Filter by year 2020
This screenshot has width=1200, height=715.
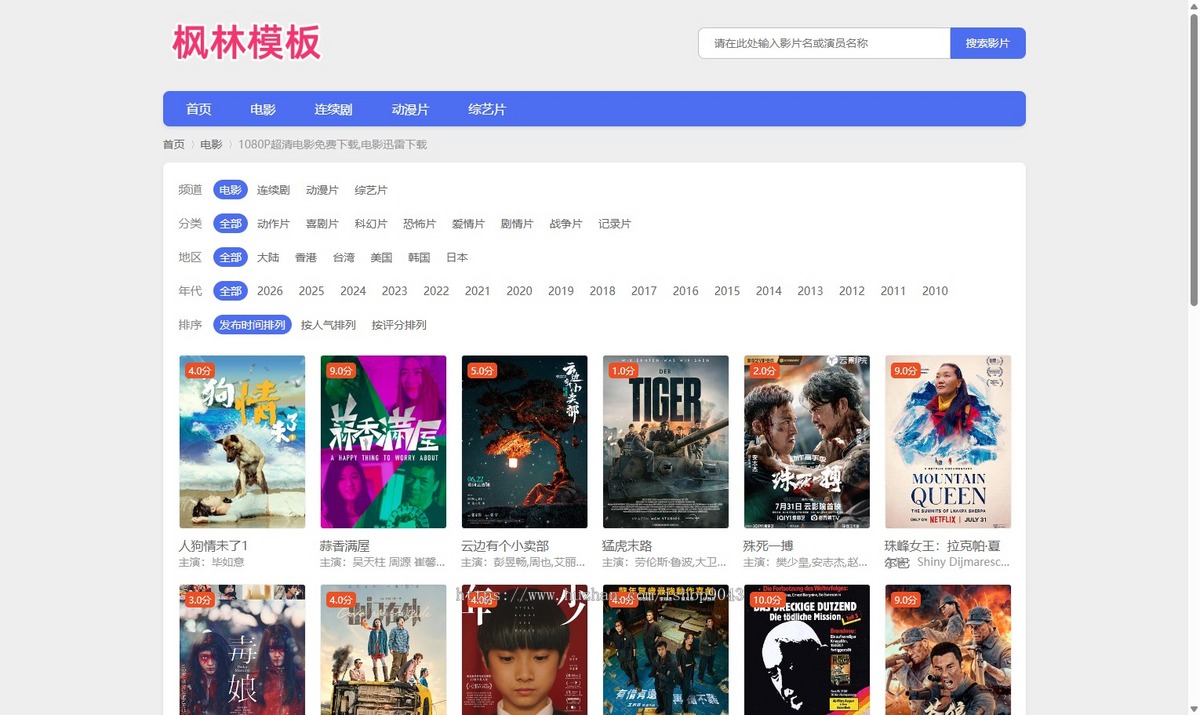tap(519, 291)
